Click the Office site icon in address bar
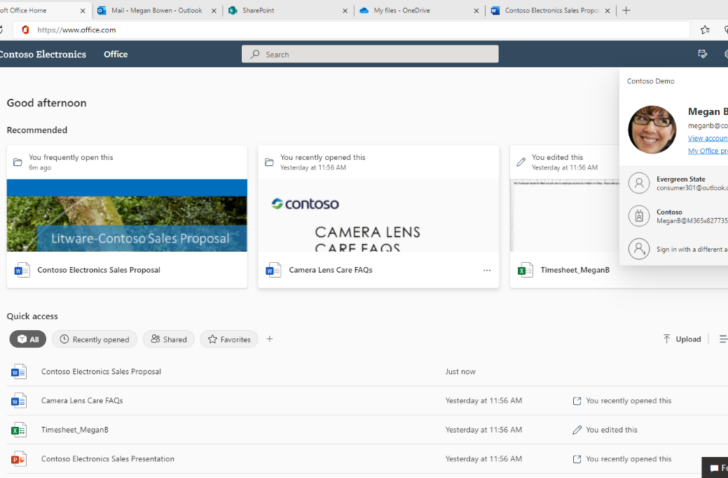The width and height of the screenshot is (728, 478). 26,30
